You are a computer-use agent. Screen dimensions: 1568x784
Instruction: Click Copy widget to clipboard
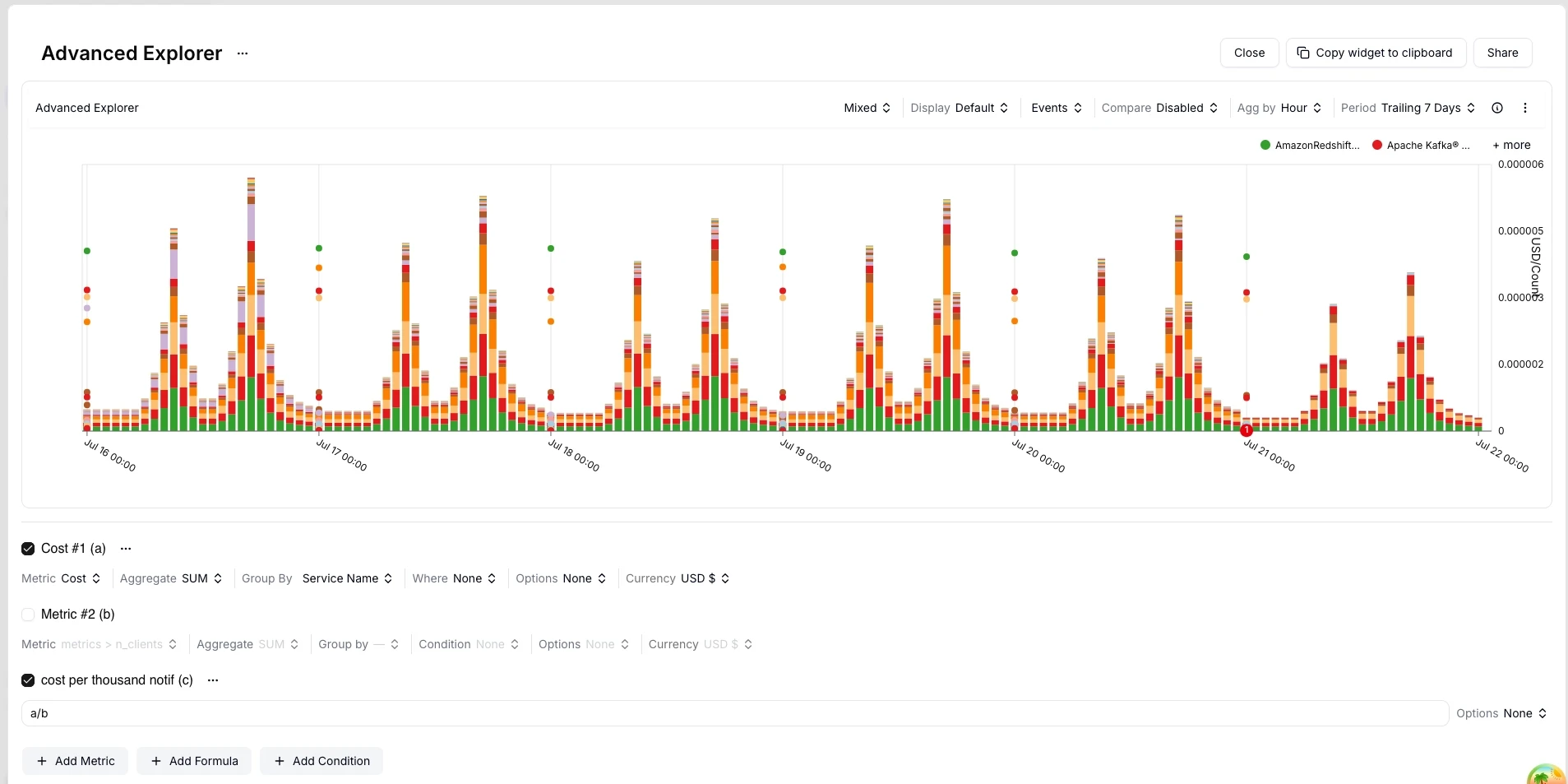1376,53
